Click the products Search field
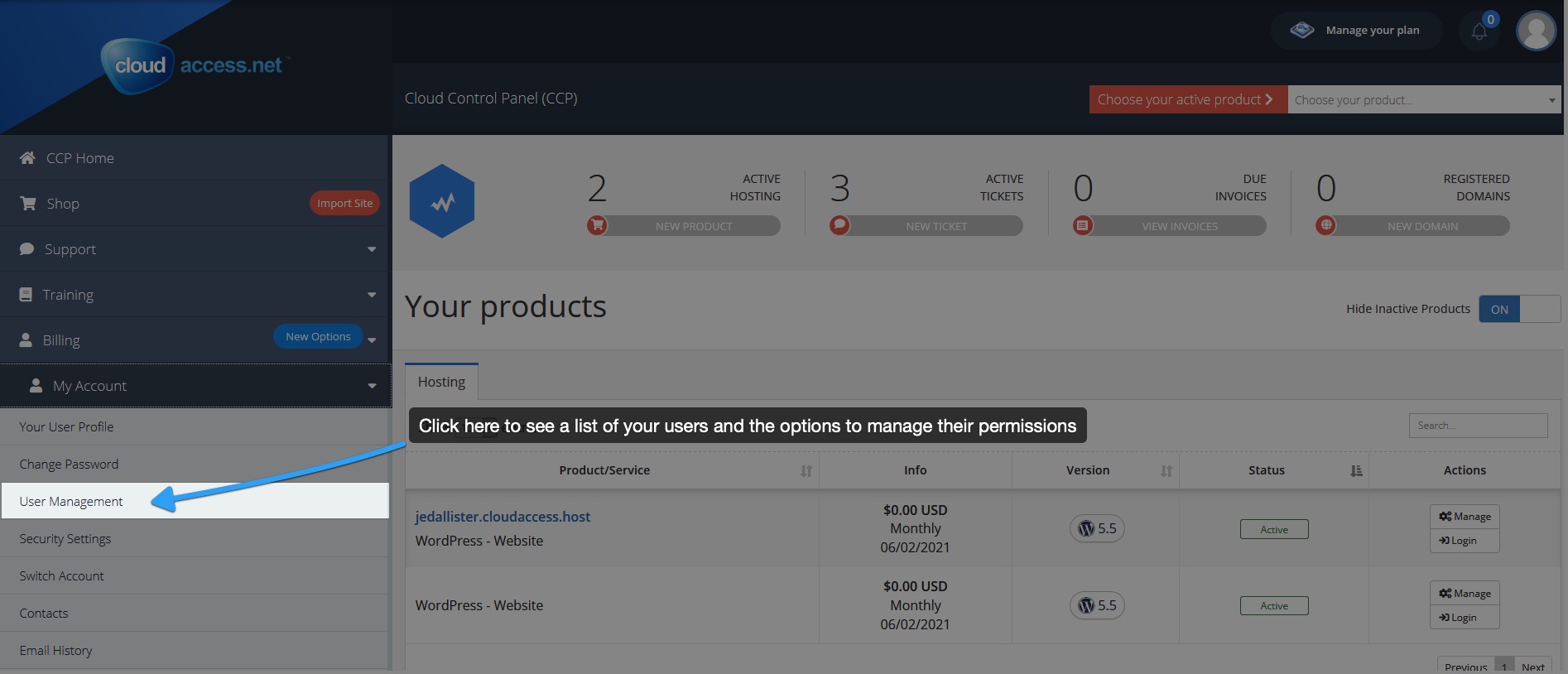This screenshot has height=674, width=1568. (1478, 426)
